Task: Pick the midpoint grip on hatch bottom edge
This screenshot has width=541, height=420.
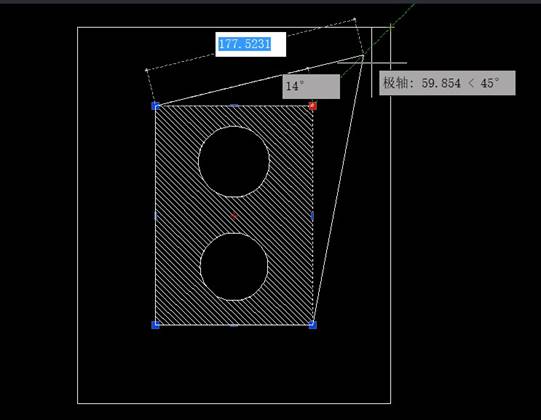Action: [x=234, y=325]
